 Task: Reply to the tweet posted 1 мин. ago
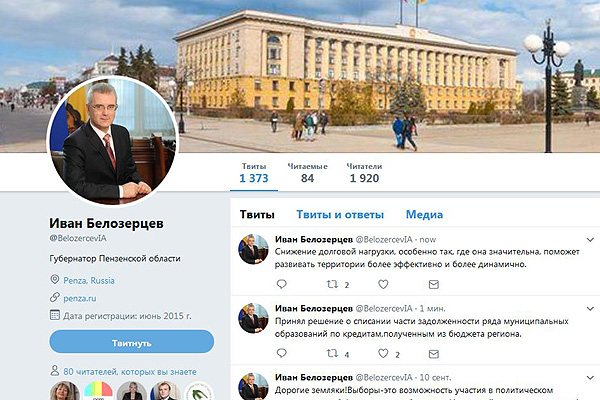282,353
